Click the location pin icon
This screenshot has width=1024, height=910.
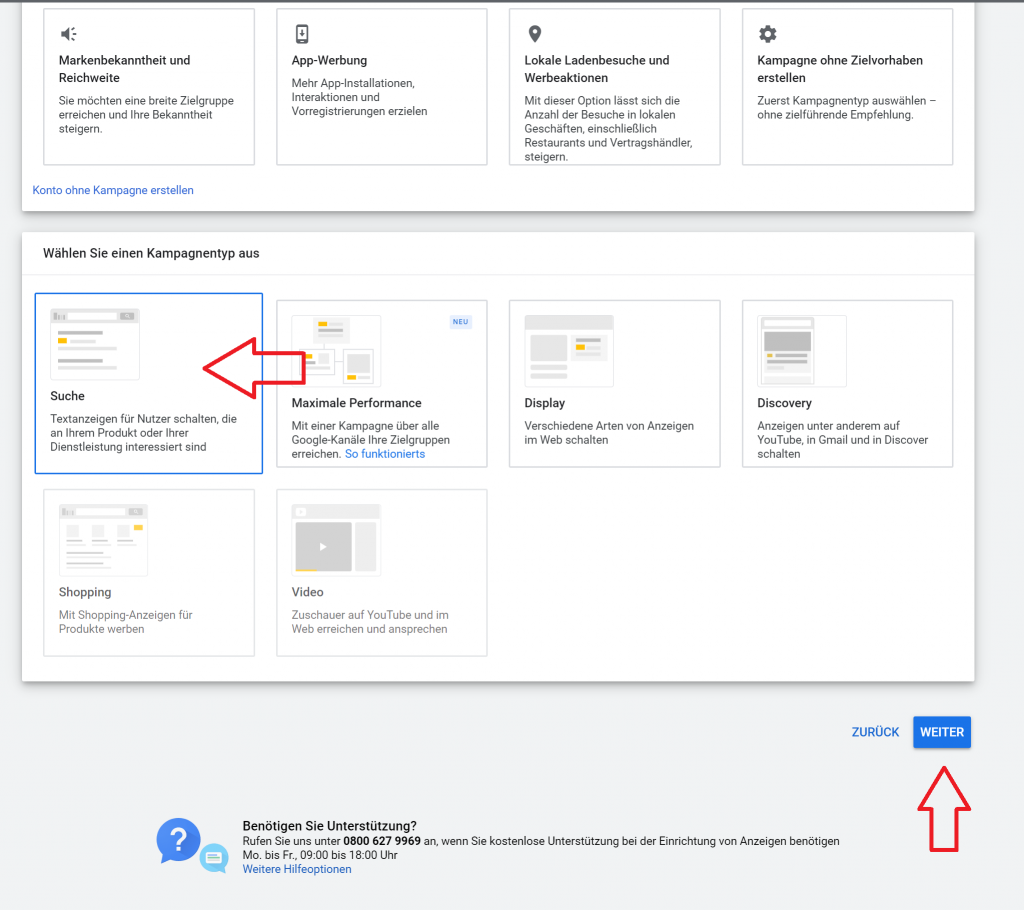pos(534,34)
